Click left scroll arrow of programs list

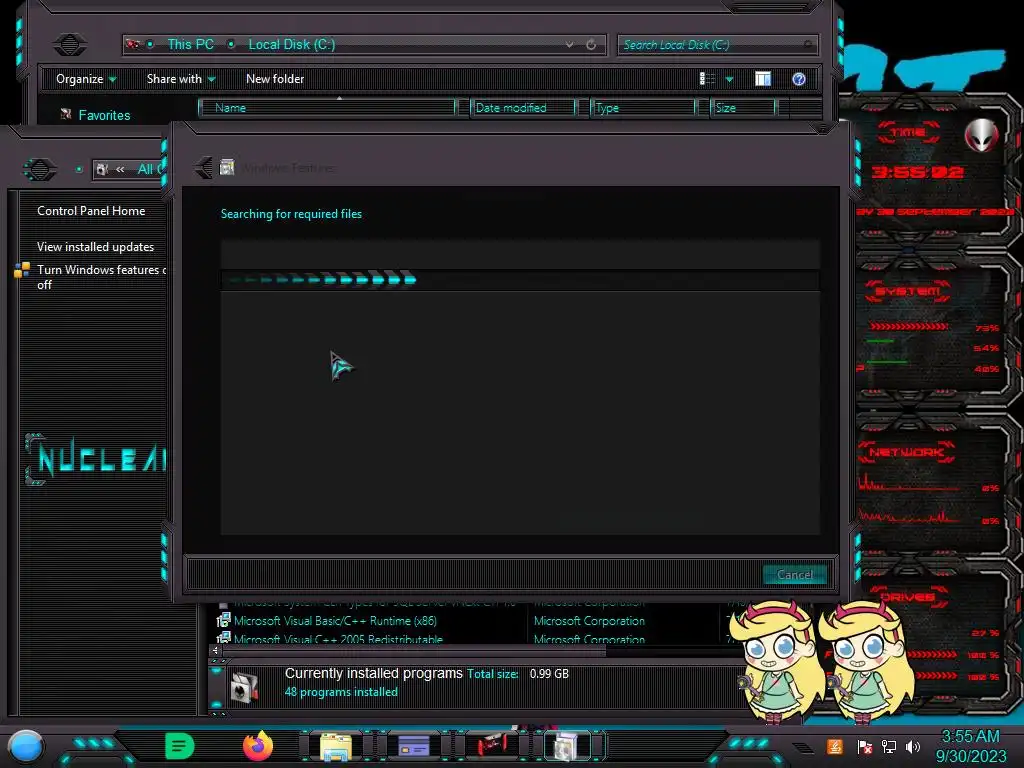[x=215, y=650]
